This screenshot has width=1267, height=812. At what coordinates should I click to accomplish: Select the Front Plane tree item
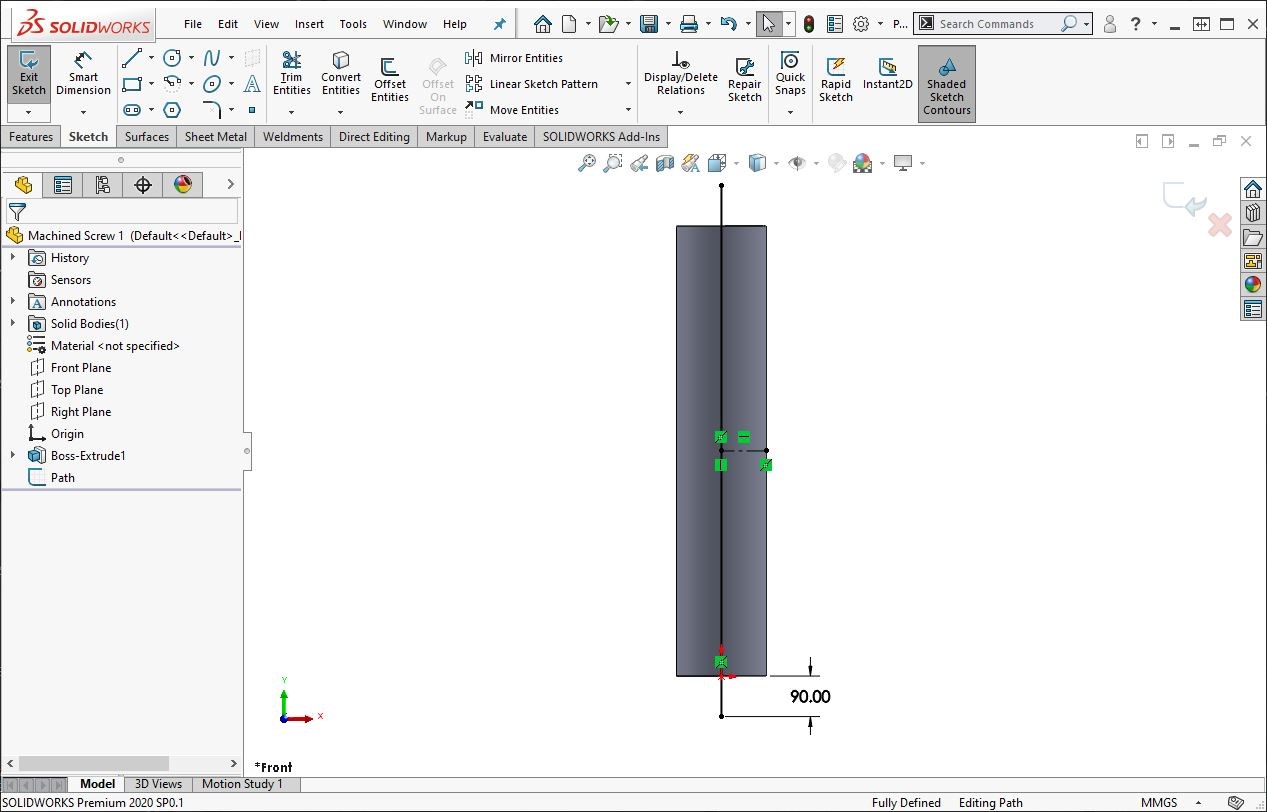pos(80,368)
